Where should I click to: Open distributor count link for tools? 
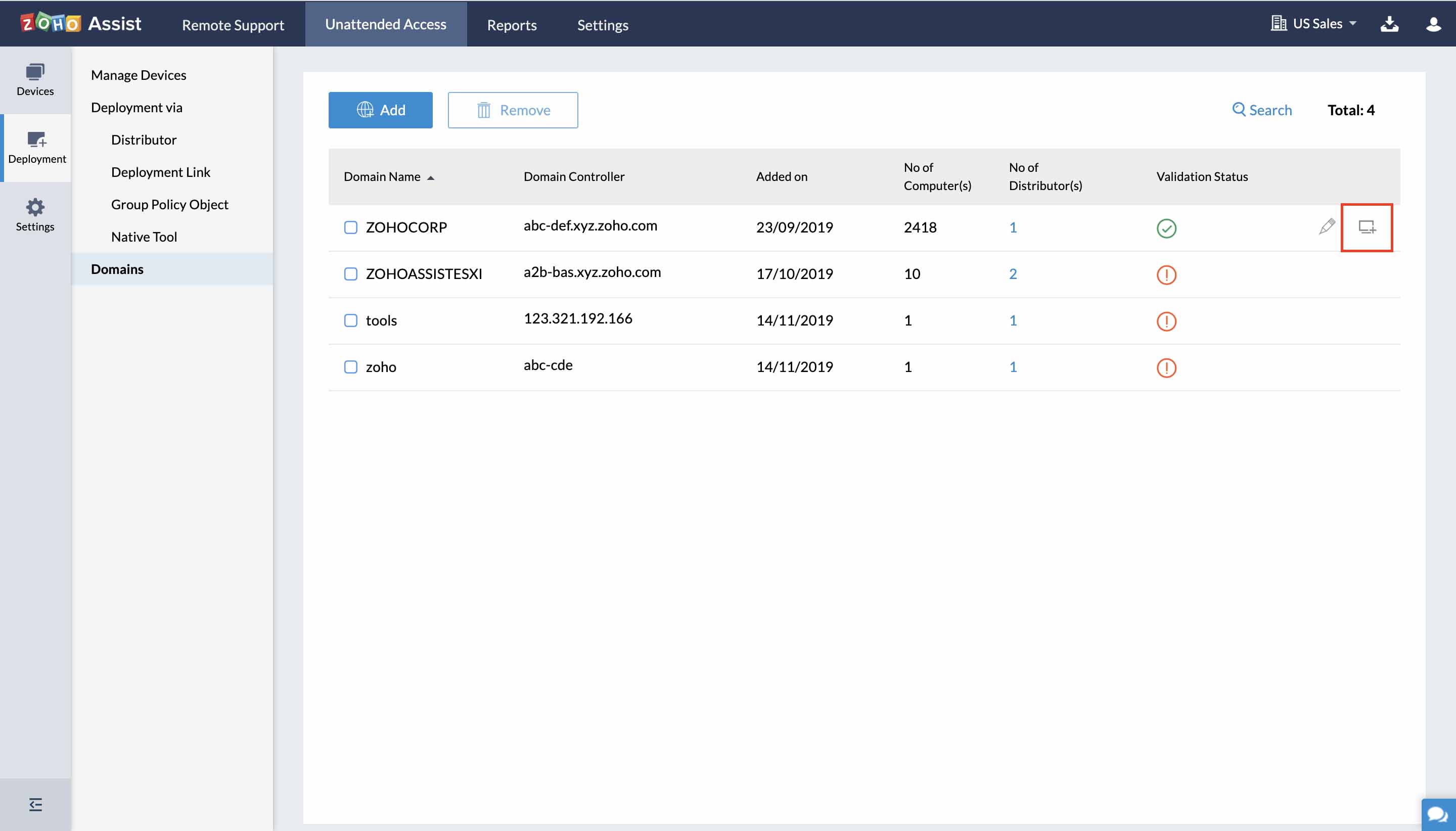1013,320
